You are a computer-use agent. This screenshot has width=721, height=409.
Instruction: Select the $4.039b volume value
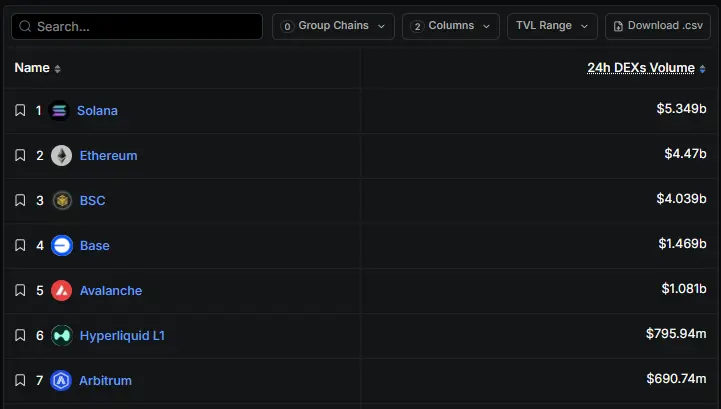pyautogui.click(x=681, y=198)
